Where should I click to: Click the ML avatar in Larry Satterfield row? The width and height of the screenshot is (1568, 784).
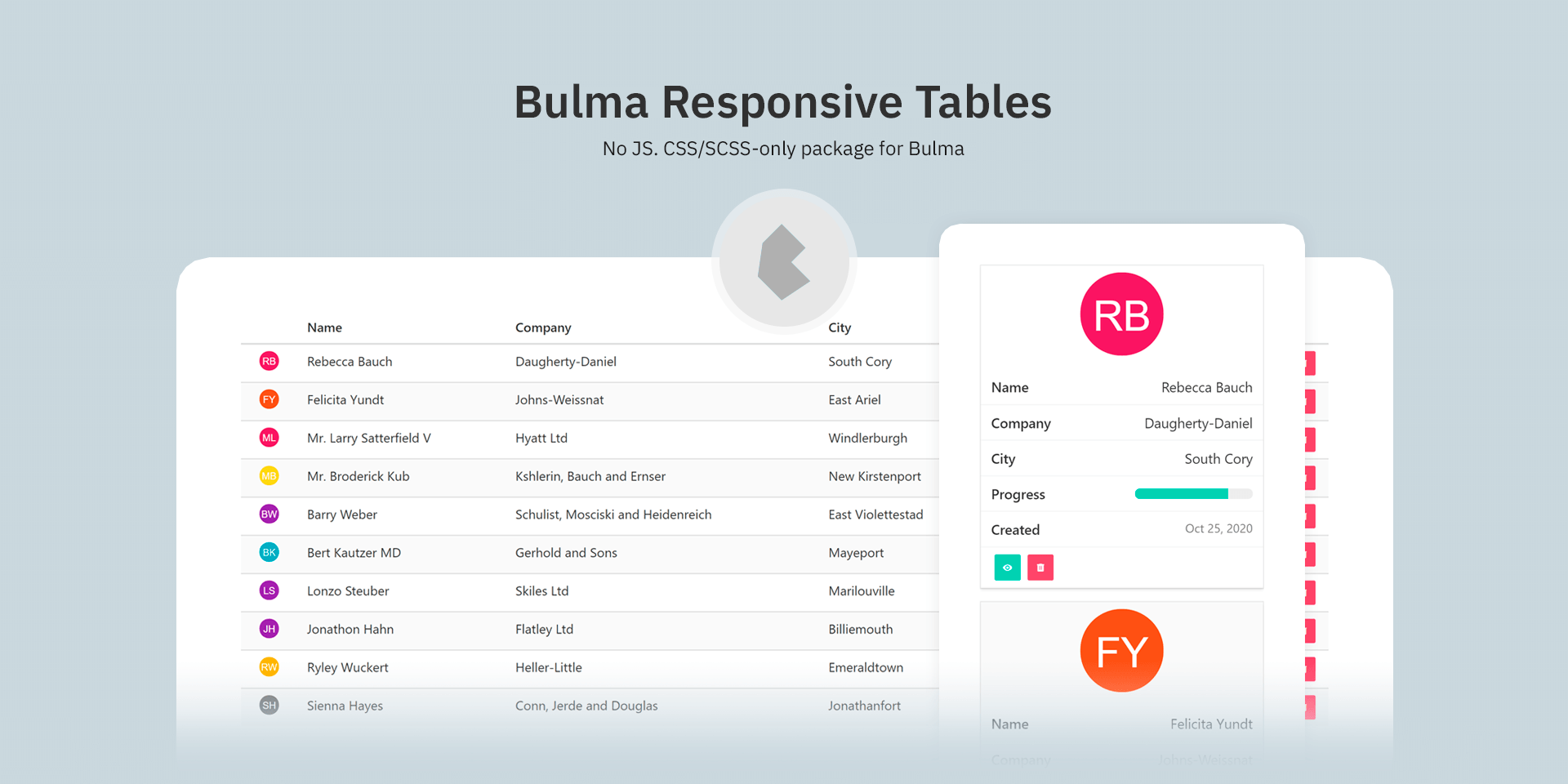269,438
